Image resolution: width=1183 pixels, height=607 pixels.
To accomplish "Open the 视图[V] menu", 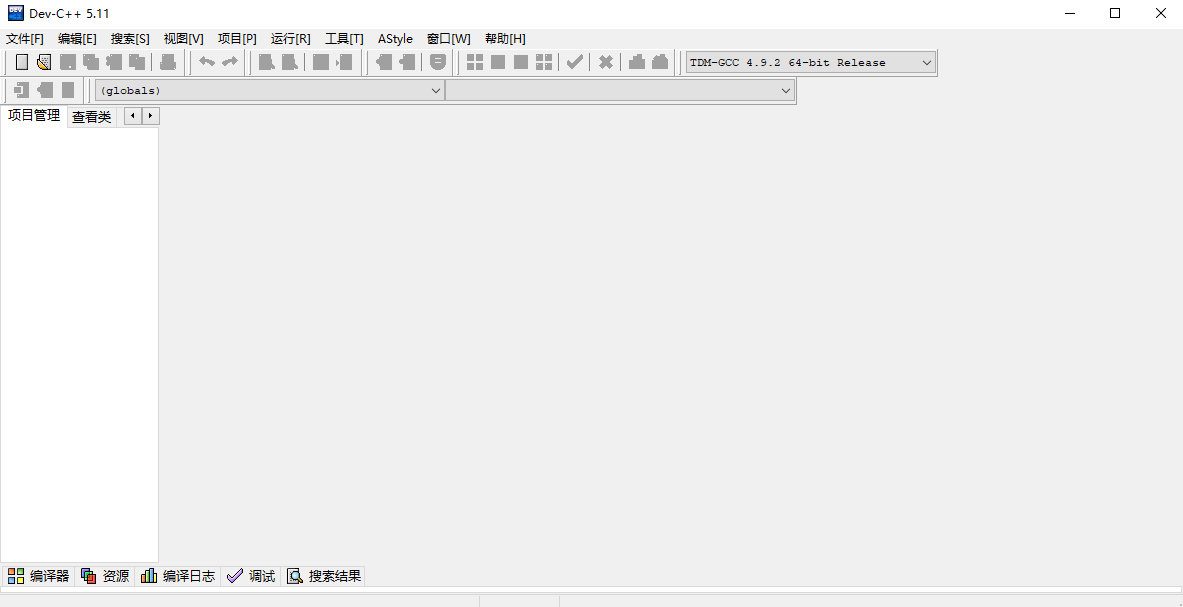I will pyautogui.click(x=183, y=38).
